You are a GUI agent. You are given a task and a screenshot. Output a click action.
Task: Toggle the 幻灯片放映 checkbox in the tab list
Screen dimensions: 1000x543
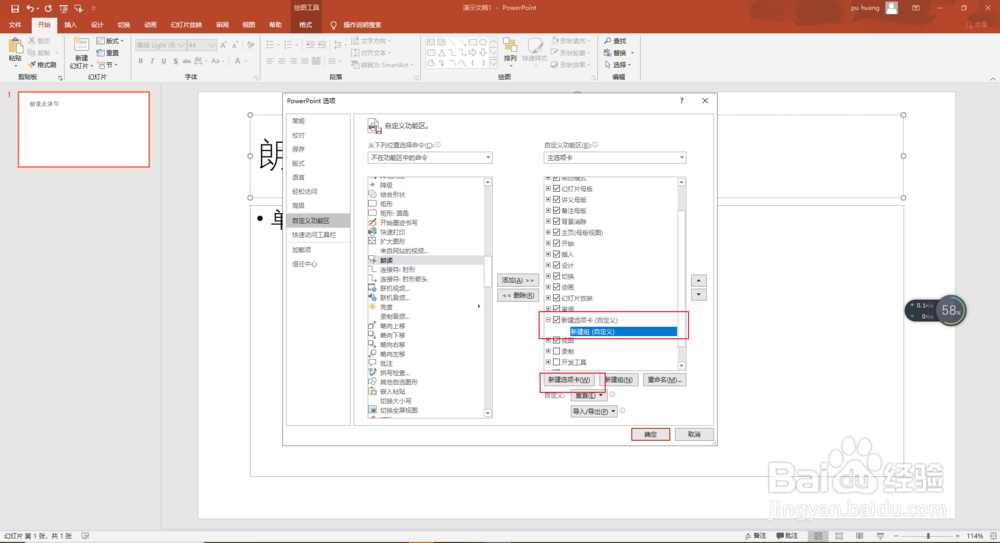point(556,298)
